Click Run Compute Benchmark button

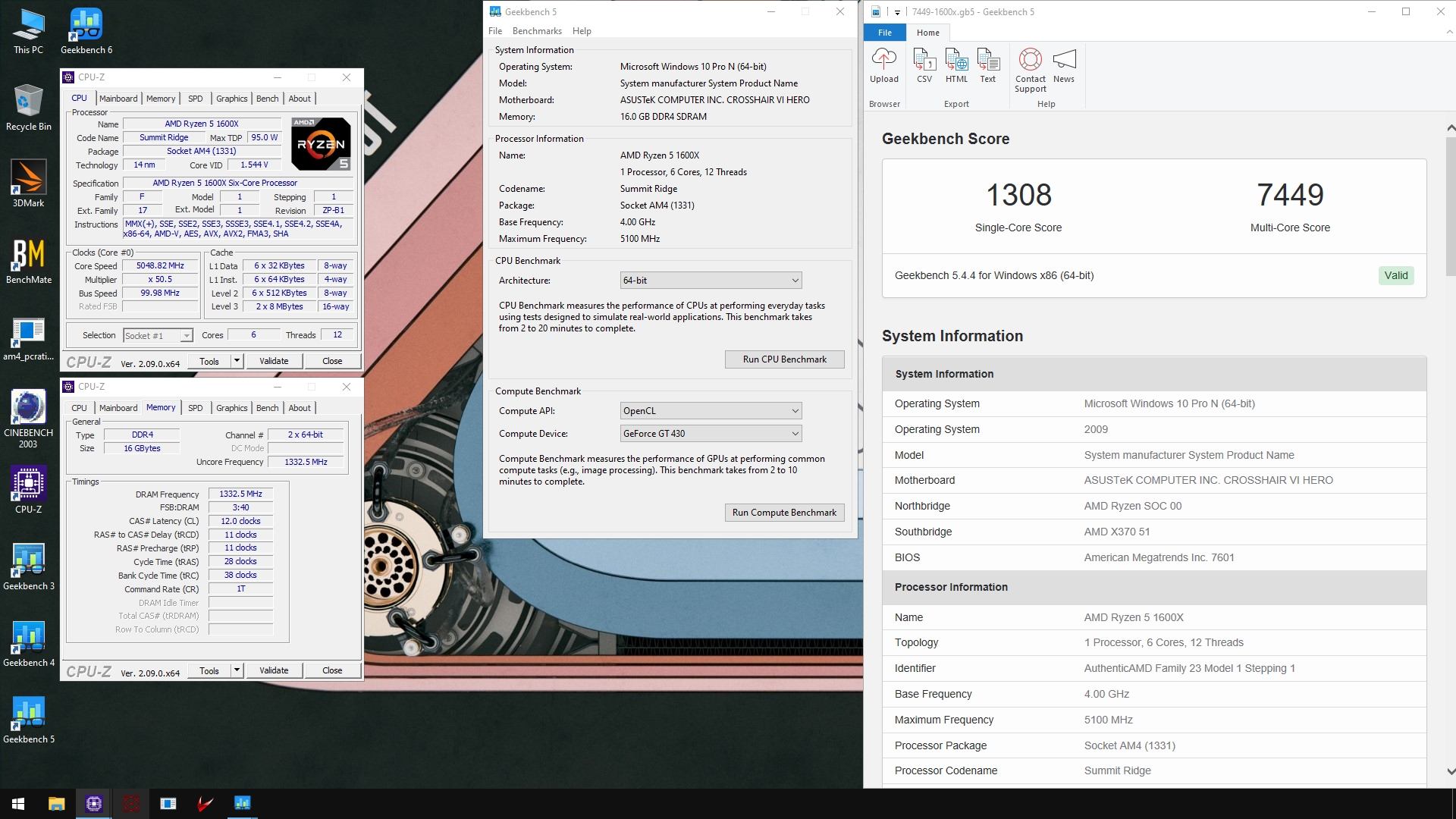[785, 513]
